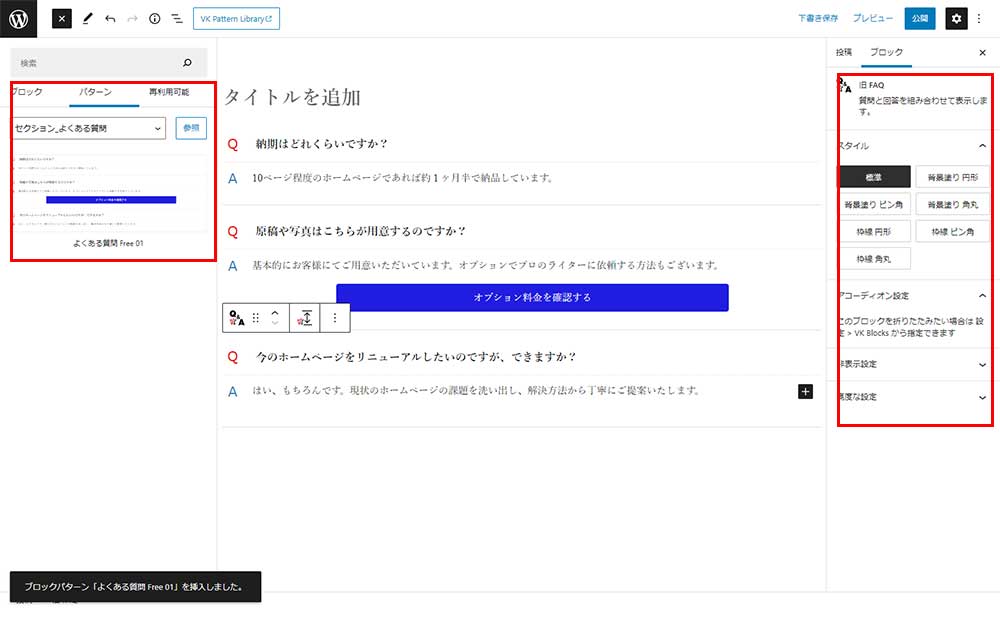Click the 公開 publish button
Screen dimensions: 1000x627
coord(920,18)
